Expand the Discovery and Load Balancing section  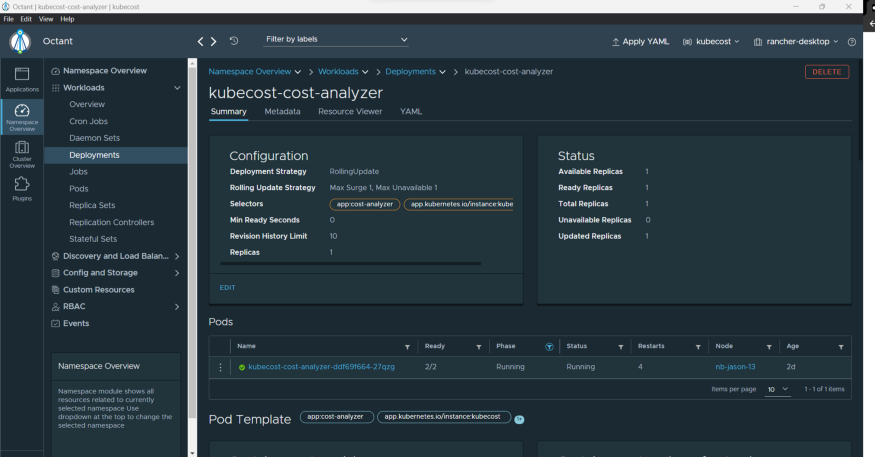click(x=176, y=256)
